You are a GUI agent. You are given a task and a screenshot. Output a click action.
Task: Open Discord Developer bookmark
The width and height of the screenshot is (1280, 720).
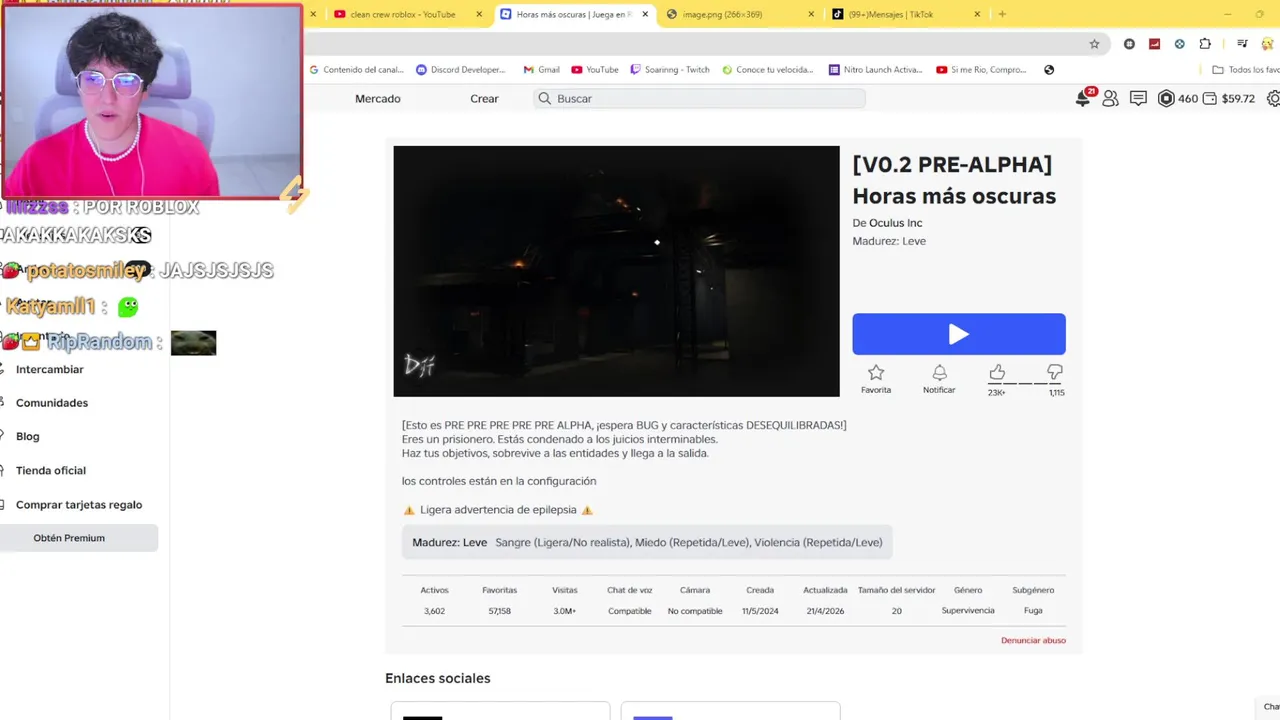coord(461,70)
